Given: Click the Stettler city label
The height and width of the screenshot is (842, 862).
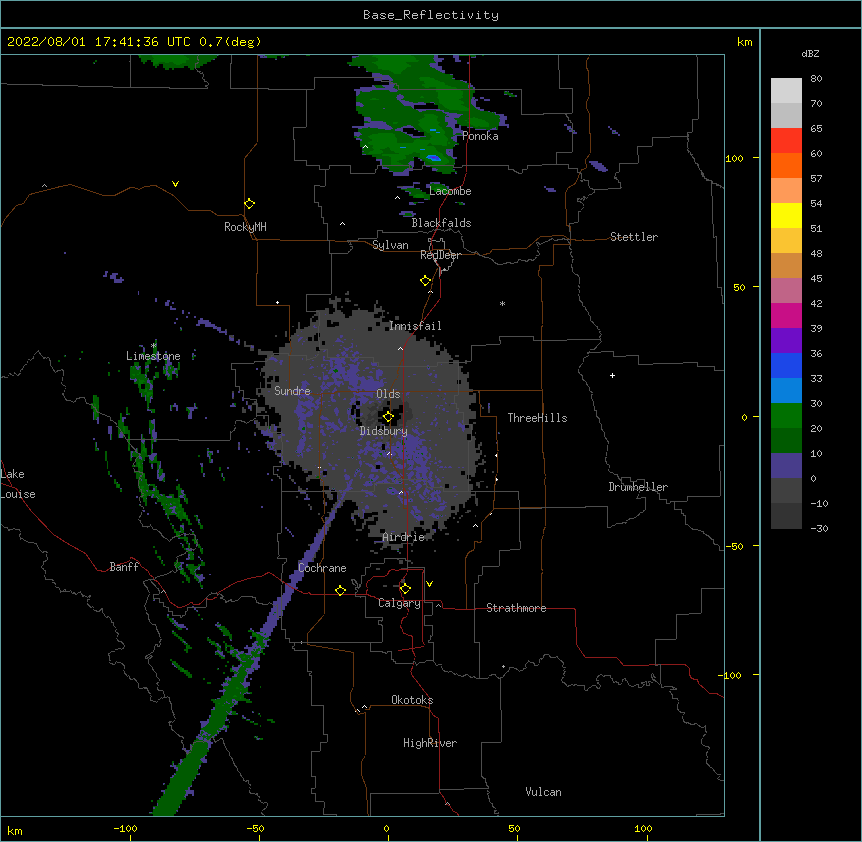Looking at the screenshot, I should pyautogui.click(x=634, y=237).
